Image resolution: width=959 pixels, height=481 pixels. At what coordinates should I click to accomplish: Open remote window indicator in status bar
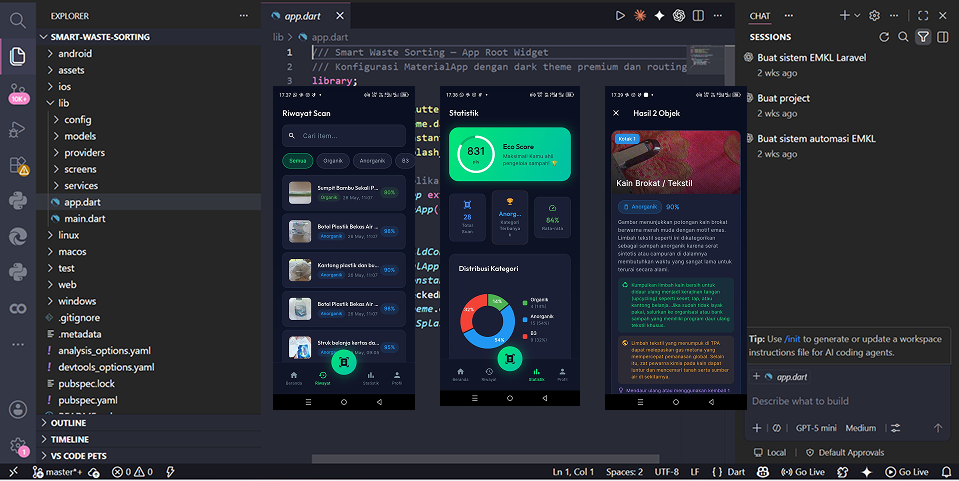pyautogui.click(x=13, y=472)
